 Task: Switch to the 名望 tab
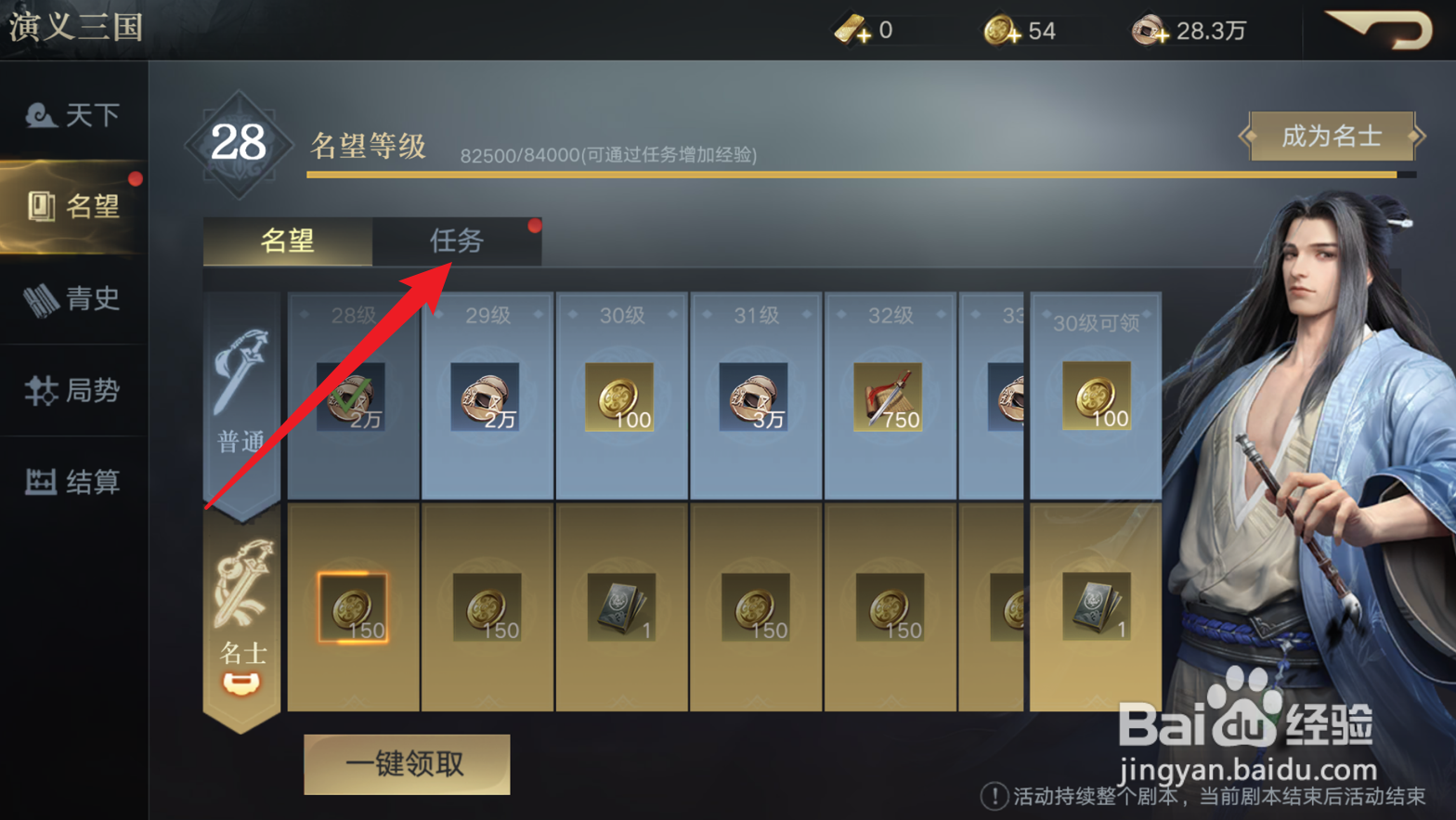pyautogui.click(x=288, y=241)
